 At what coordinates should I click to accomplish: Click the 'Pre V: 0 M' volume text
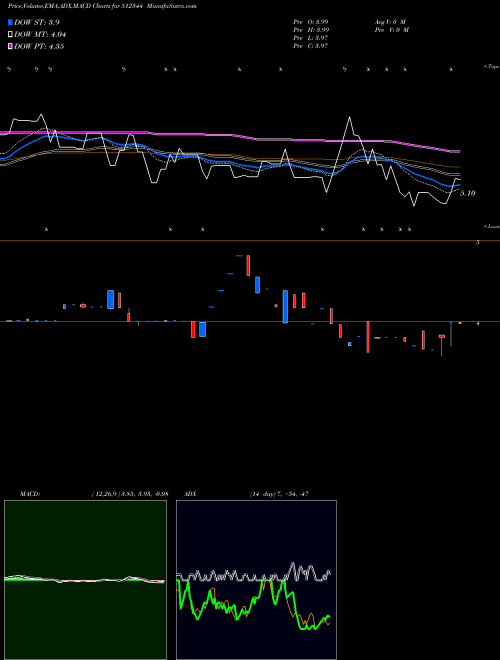point(391,30)
